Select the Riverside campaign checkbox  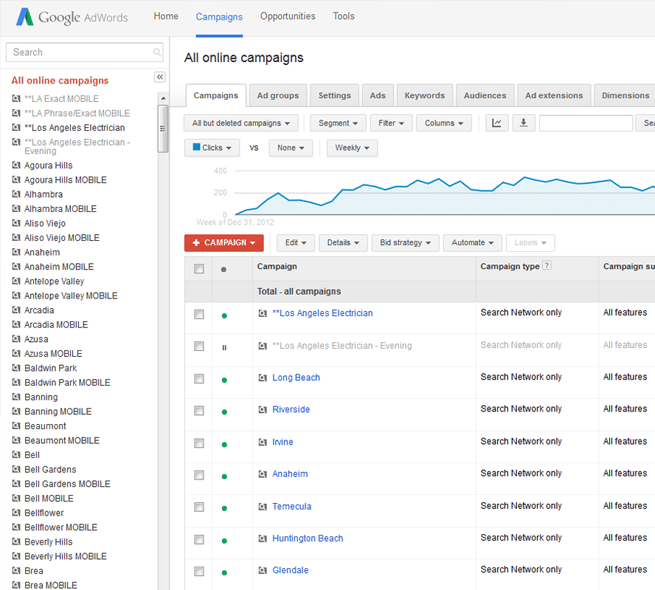(x=199, y=411)
